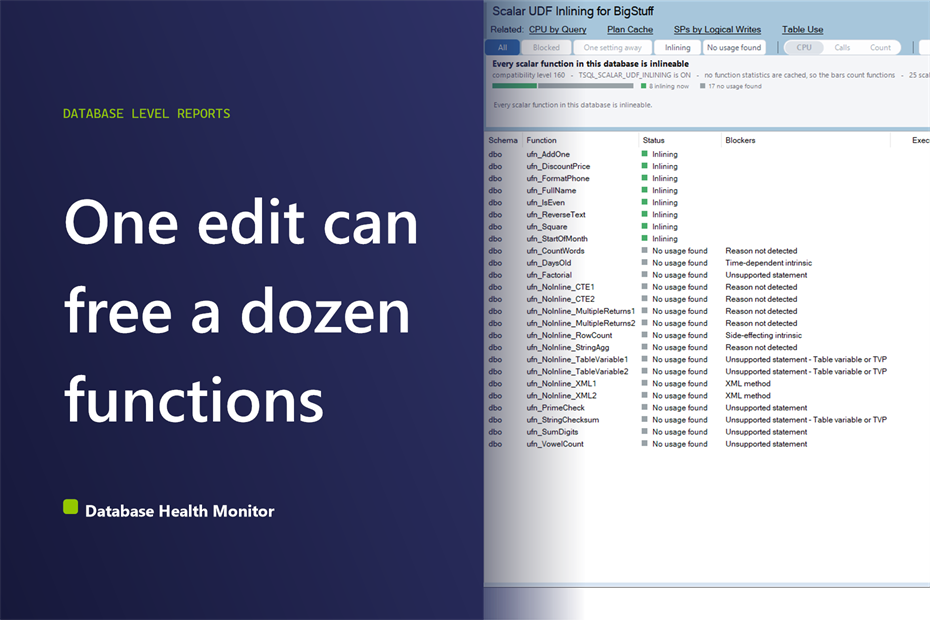930x620 pixels.
Task: Open the CPU by Query related report
Action: pos(557,30)
